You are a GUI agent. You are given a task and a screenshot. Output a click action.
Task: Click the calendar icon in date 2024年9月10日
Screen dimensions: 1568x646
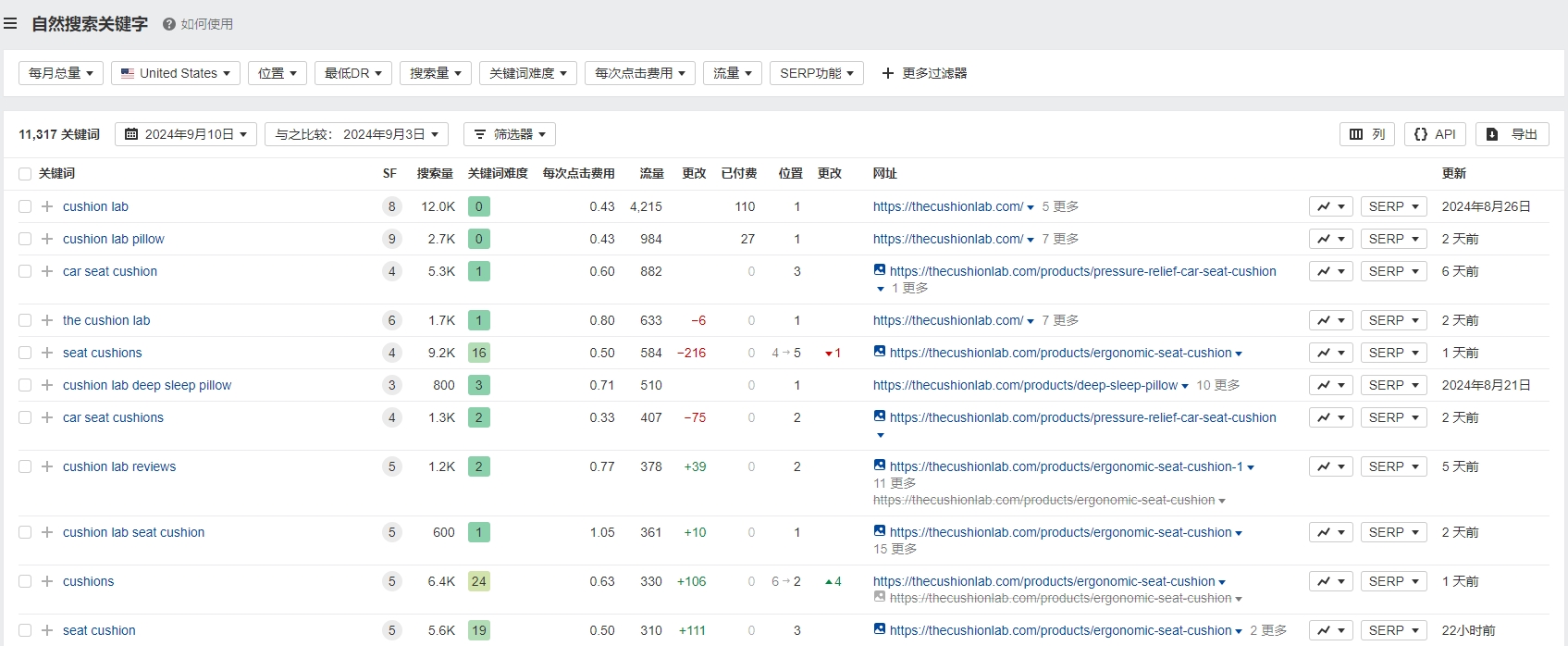(131, 134)
